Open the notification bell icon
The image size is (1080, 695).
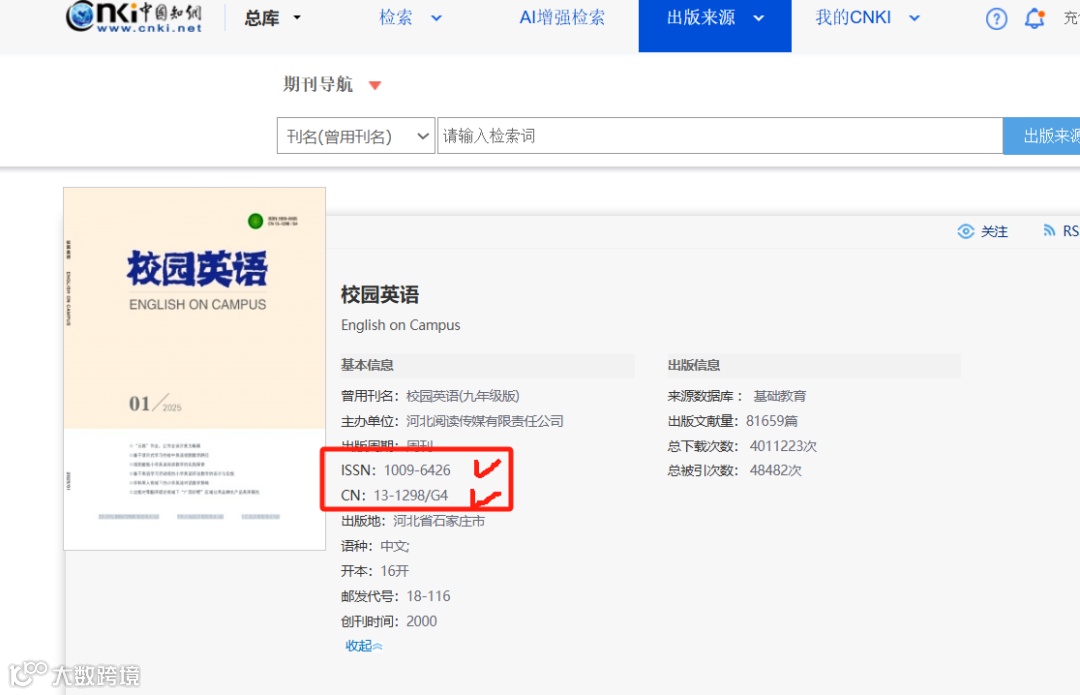pyautogui.click(x=1035, y=19)
